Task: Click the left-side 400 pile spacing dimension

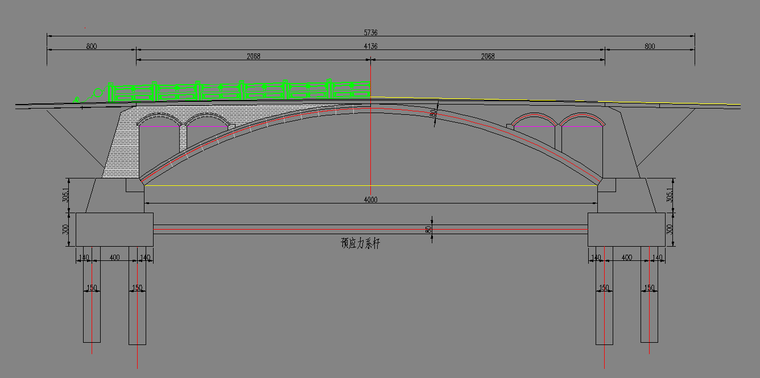Action: [114, 257]
